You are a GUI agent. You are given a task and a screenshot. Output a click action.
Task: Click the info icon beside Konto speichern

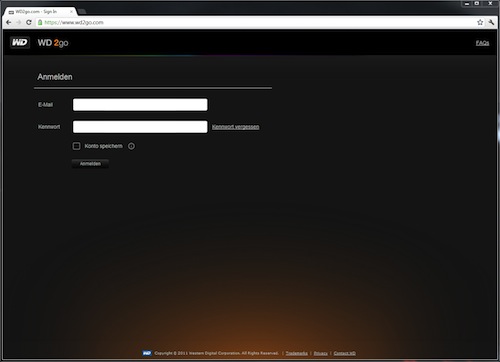[x=131, y=146]
